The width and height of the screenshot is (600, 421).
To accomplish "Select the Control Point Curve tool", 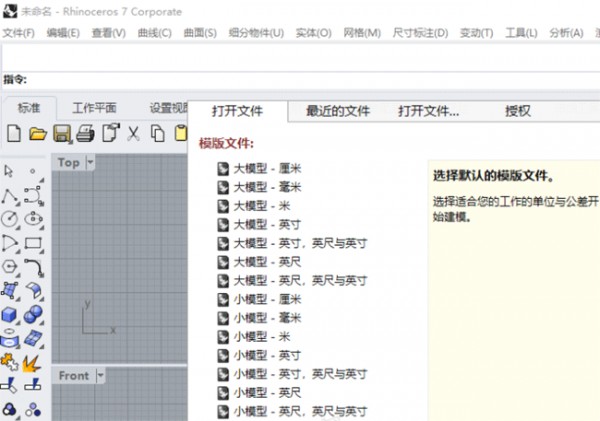I will pos(34,196).
